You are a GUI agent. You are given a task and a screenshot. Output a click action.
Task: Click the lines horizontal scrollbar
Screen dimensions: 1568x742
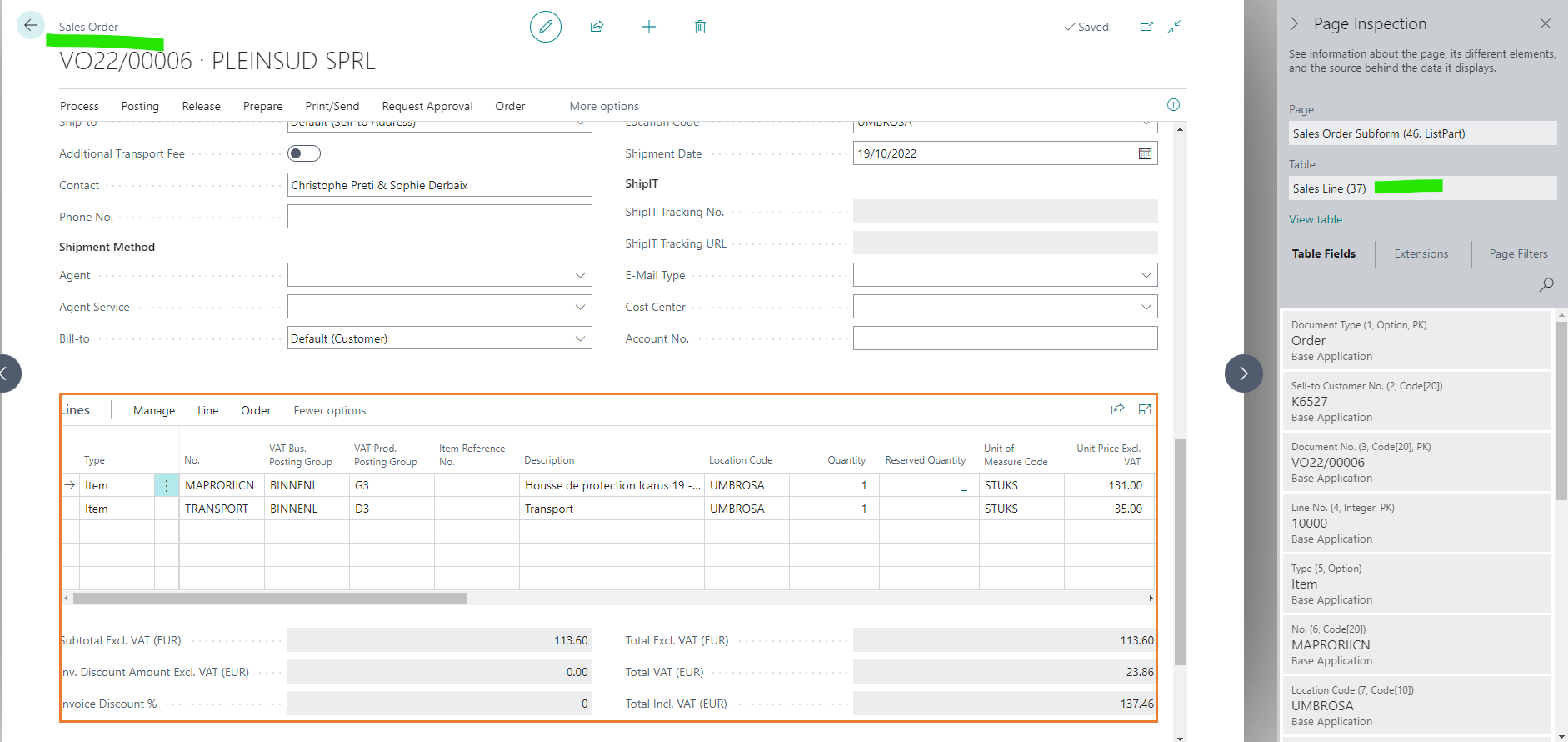tap(270, 598)
